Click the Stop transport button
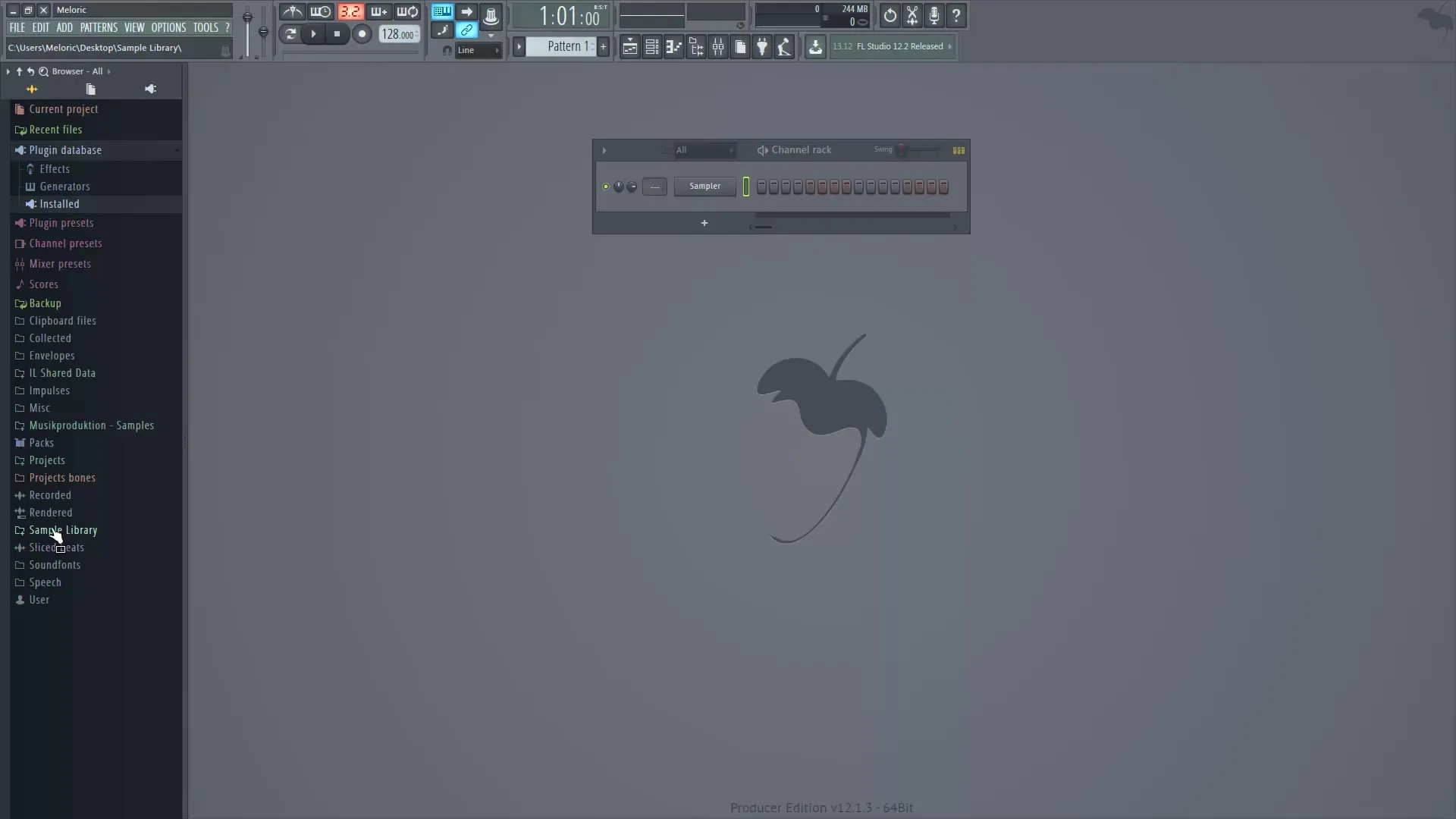 pyautogui.click(x=337, y=33)
